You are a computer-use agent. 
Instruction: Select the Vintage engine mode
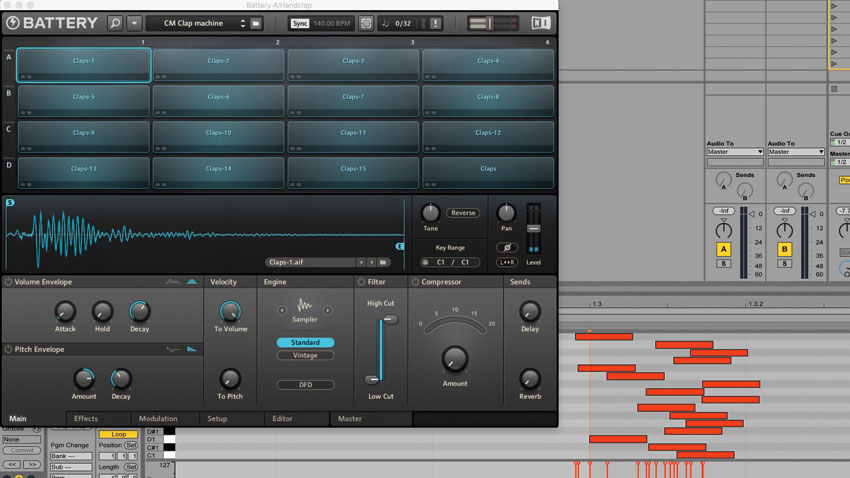305,356
